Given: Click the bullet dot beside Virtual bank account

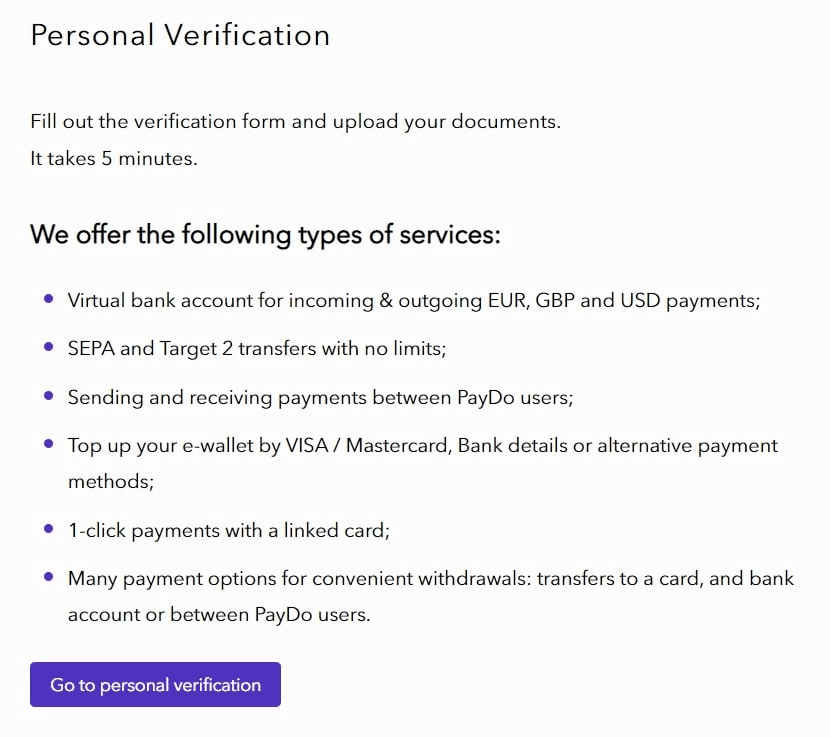Looking at the screenshot, I should click(x=49, y=299).
